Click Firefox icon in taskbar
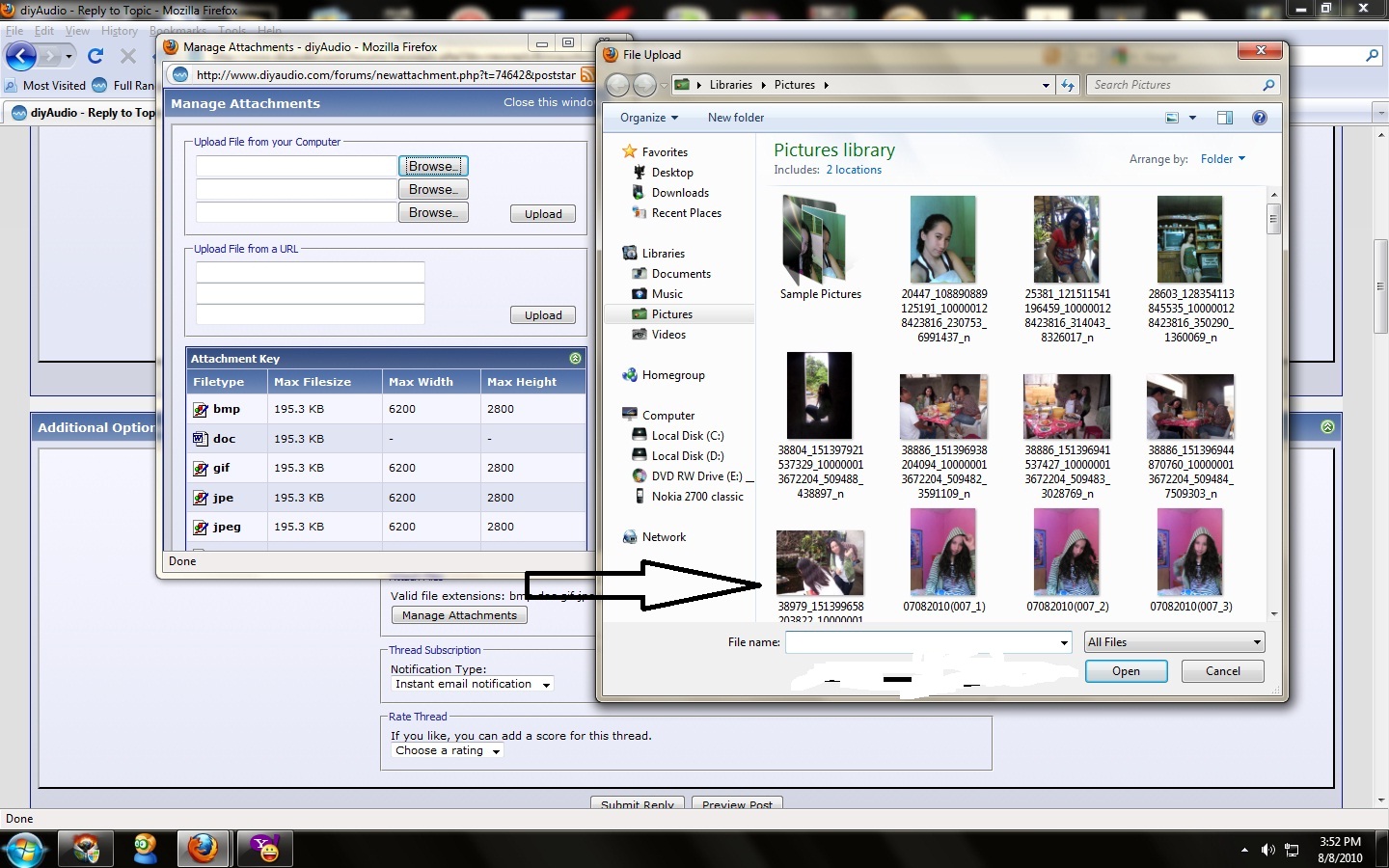This screenshot has width=1389, height=868. click(203, 849)
